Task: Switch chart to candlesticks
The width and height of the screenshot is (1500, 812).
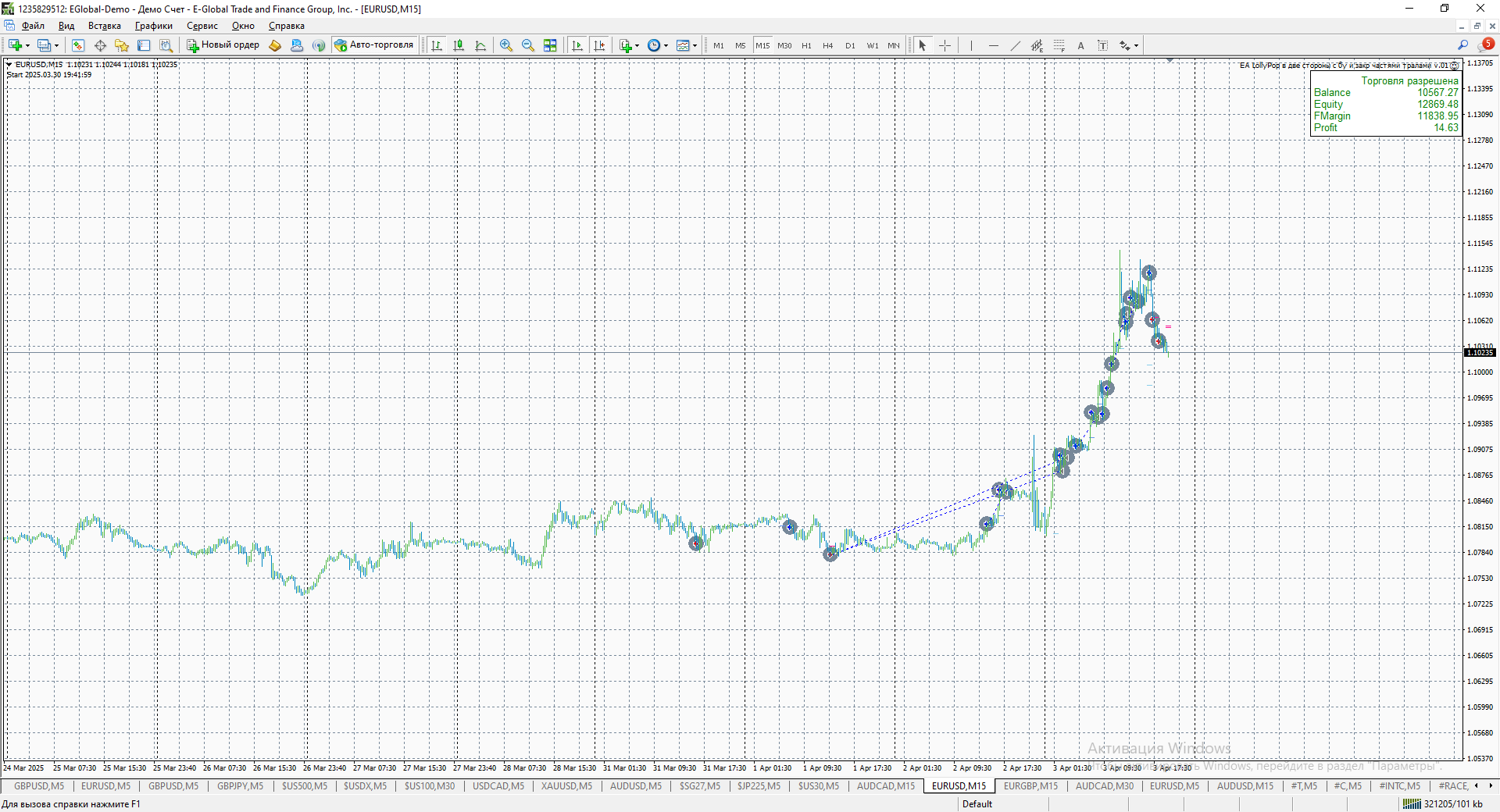Action: [459, 45]
